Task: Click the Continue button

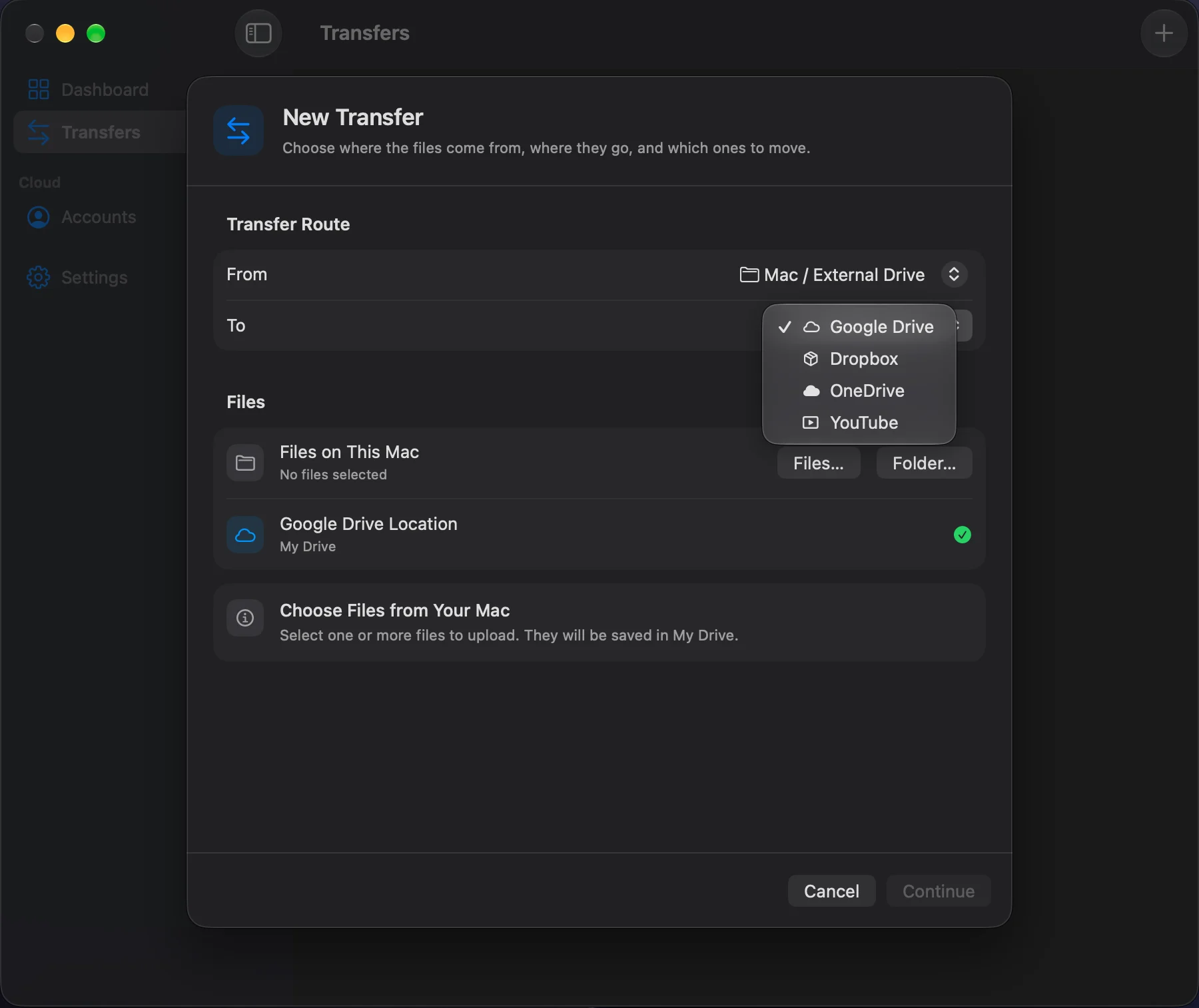Action: pyautogui.click(x=939, y=891)
